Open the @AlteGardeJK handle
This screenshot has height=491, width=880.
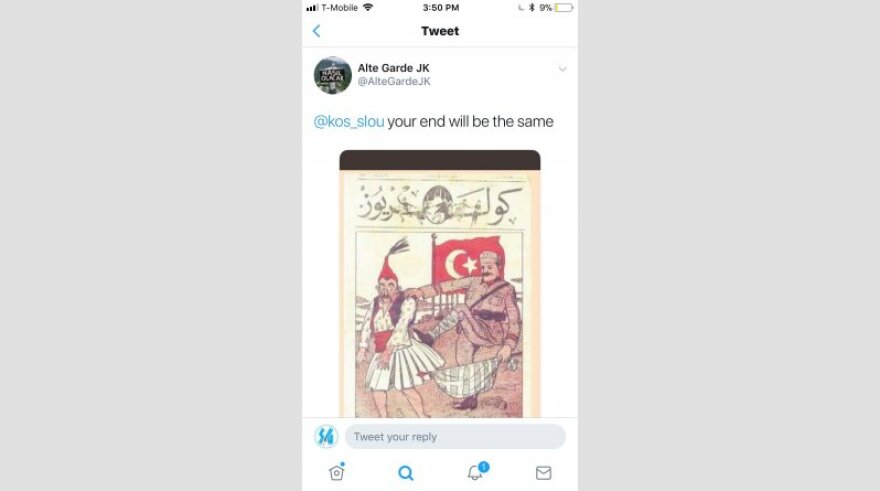(394, 81)
